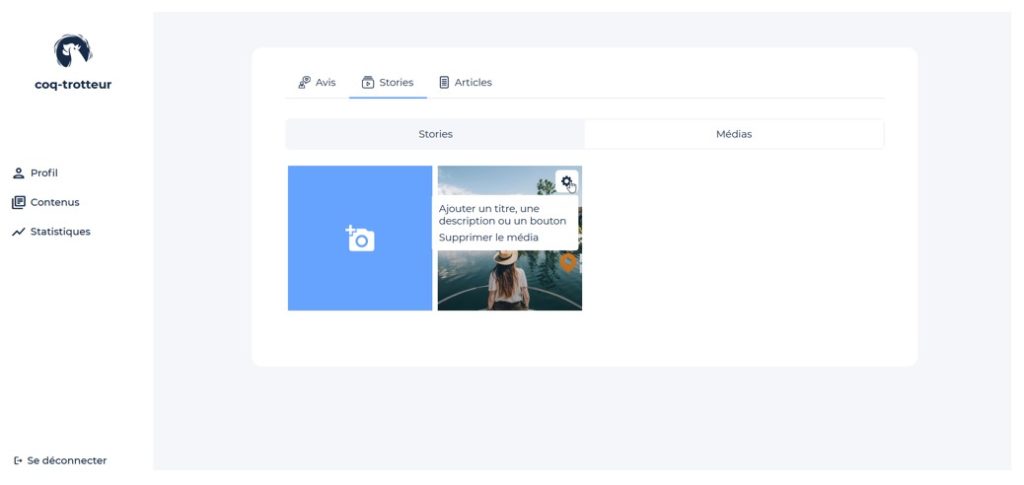The width and height of the screenshot is (1024, 485).
Task: Click the Profil person icon
Action: (18, 173)
